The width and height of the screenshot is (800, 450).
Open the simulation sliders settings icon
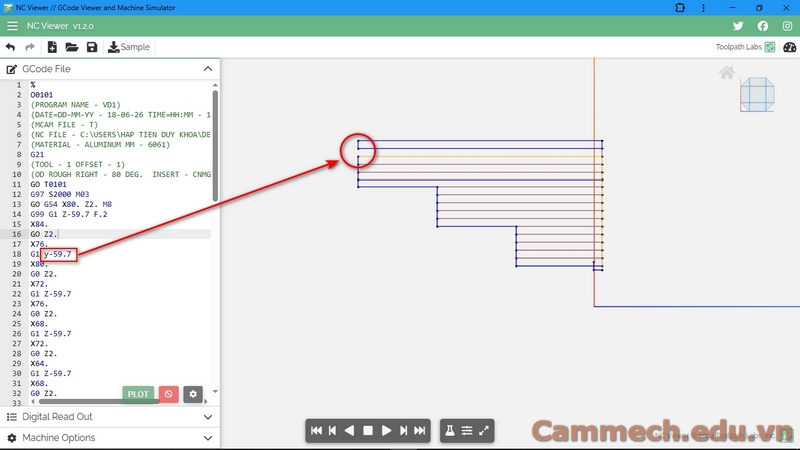click(x=467, y=431)
